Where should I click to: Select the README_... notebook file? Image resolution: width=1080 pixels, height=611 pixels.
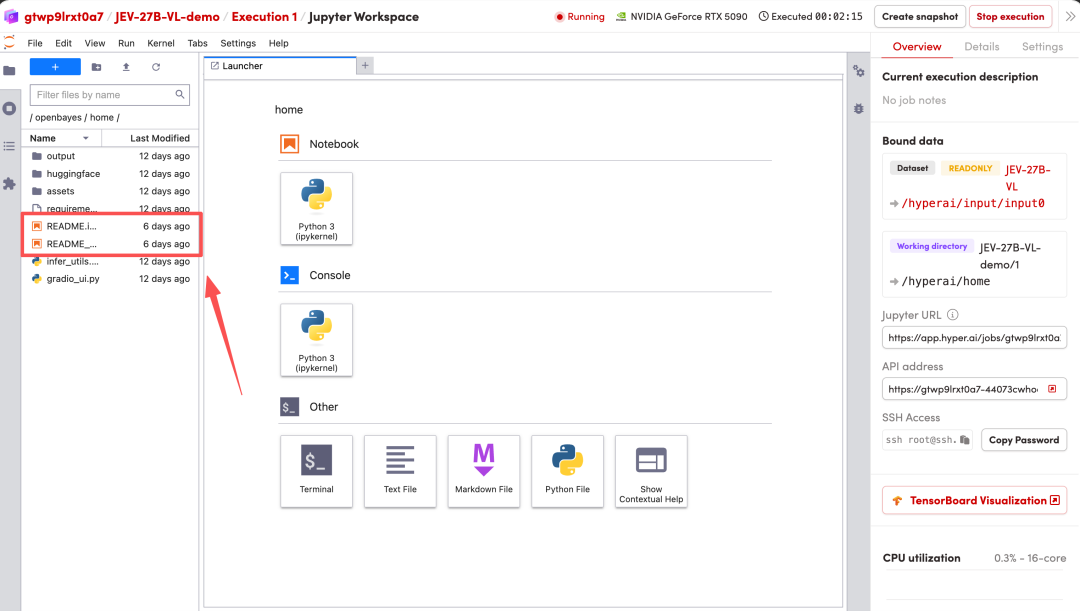point(110,244)
